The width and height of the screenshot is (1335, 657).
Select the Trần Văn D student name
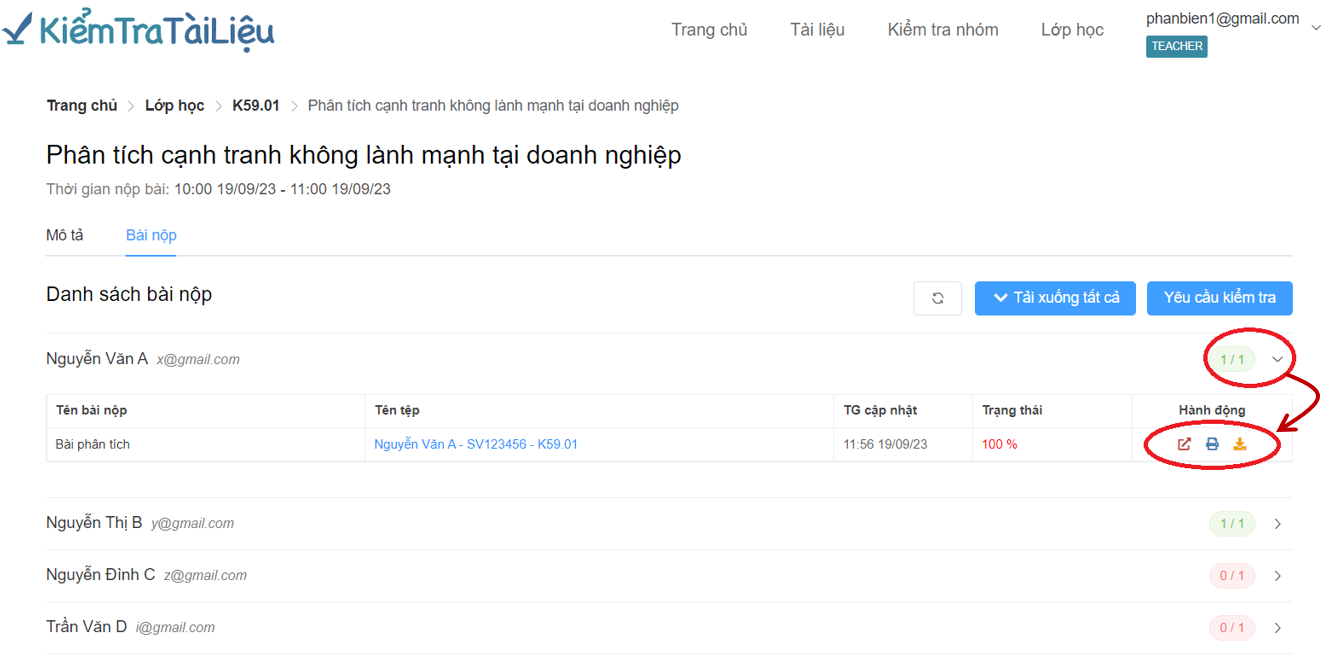click(87, 627)
